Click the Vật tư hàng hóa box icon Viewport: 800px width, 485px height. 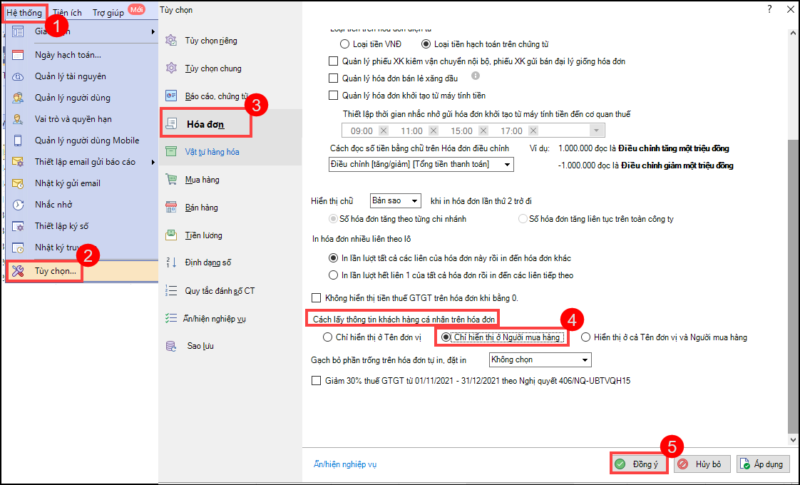tap(171, 151)
